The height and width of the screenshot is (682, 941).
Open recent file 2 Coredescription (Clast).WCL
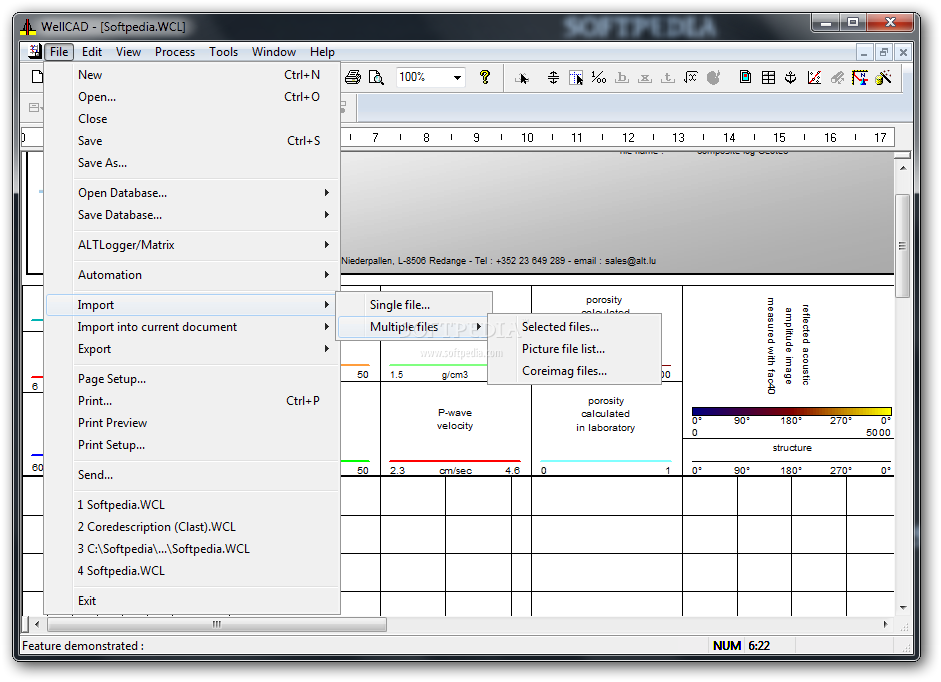tap(193, 527)
